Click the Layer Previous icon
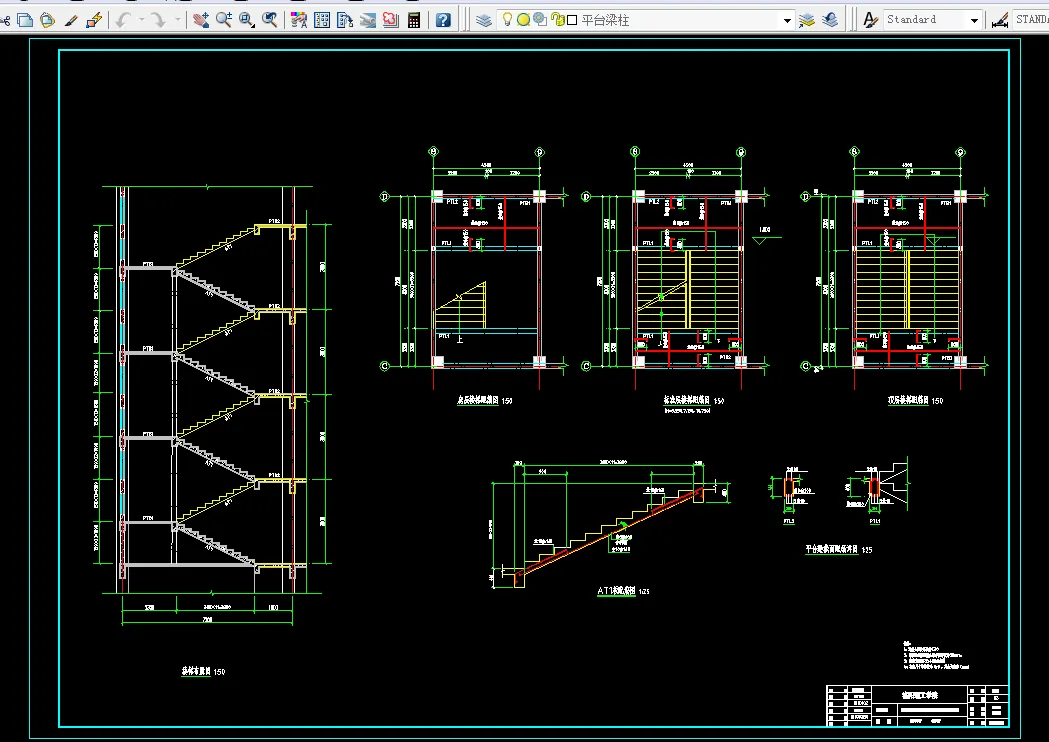The image size is (1049, 742). pyautogui.click(x=830, y=20)
